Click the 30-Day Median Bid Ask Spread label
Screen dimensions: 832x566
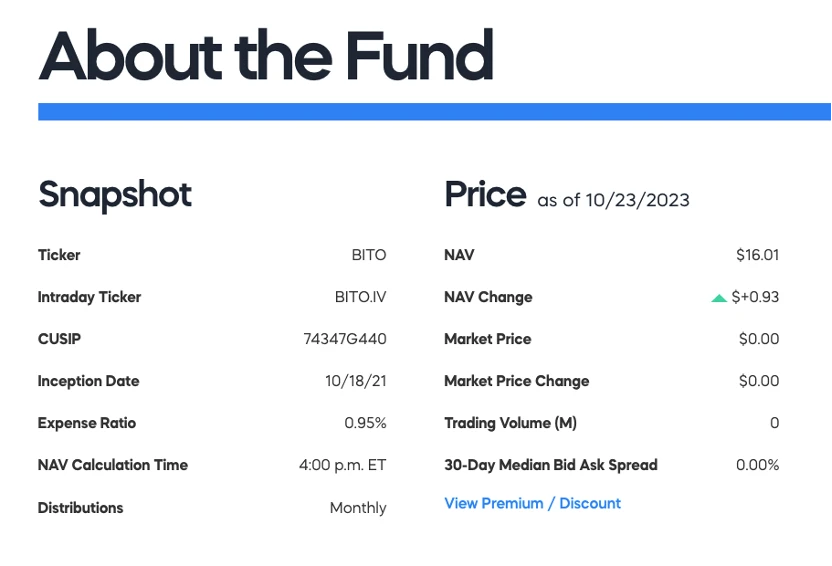550,465
